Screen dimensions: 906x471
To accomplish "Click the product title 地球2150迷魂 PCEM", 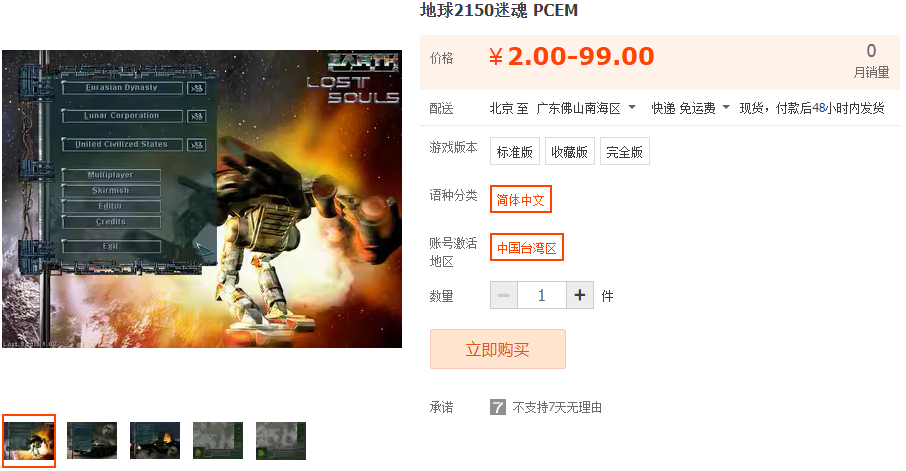I will 499,10.
